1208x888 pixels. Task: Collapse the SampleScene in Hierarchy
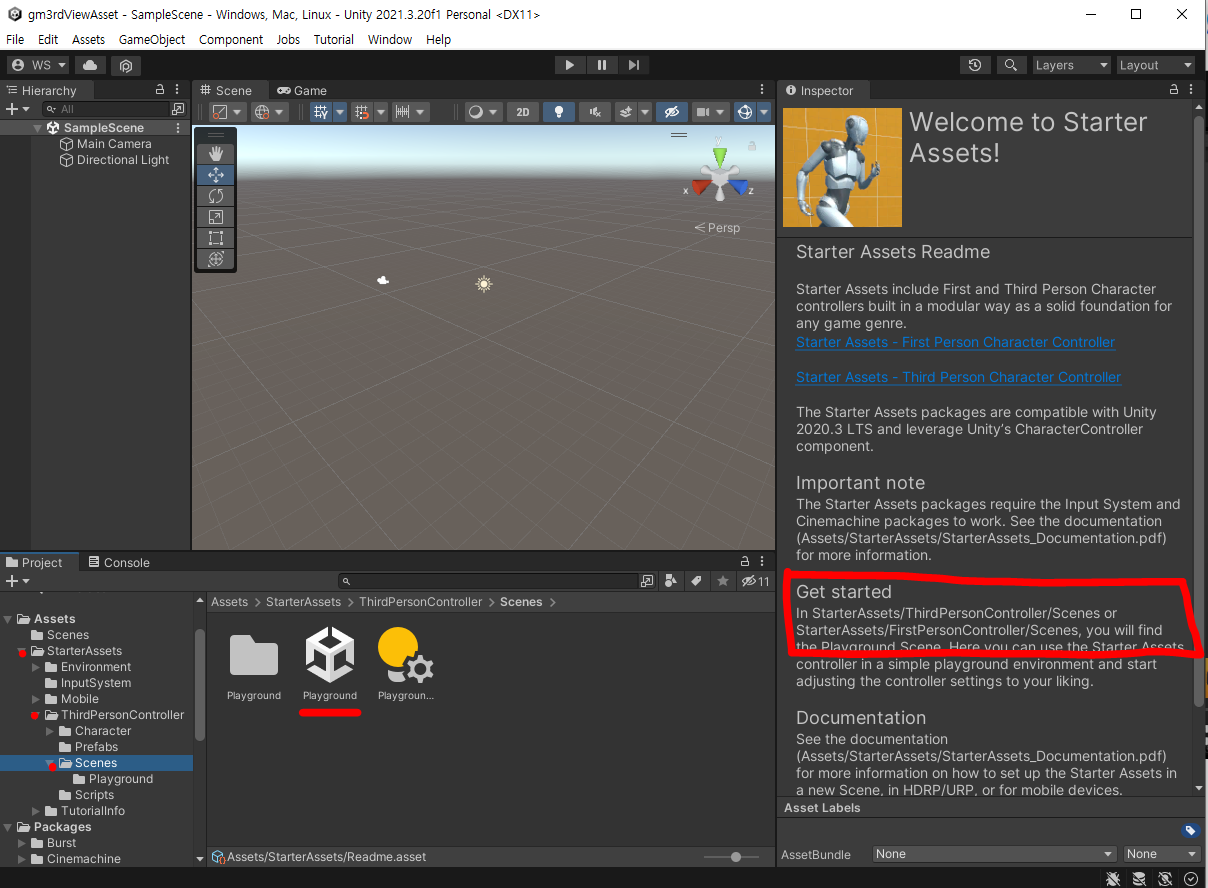click(x=38, y=128)
